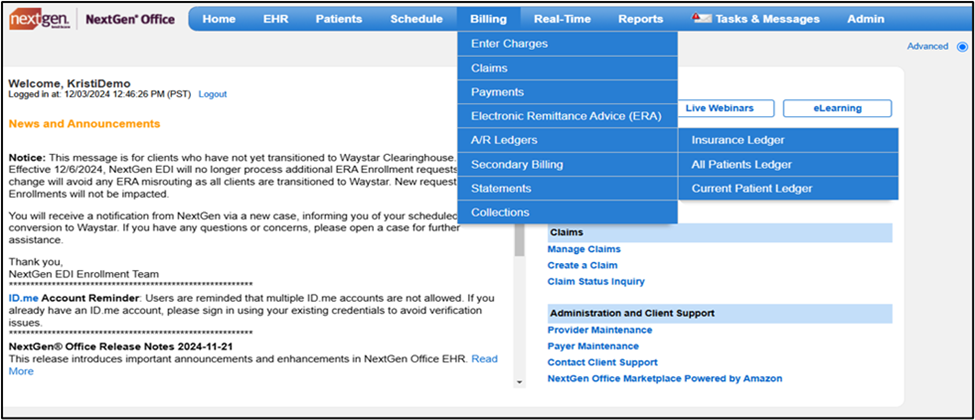The width and height of the screenshot is (975, 420).
Task: Open the Claim Status Inquiry link
Action: click(x=596, y=282)
